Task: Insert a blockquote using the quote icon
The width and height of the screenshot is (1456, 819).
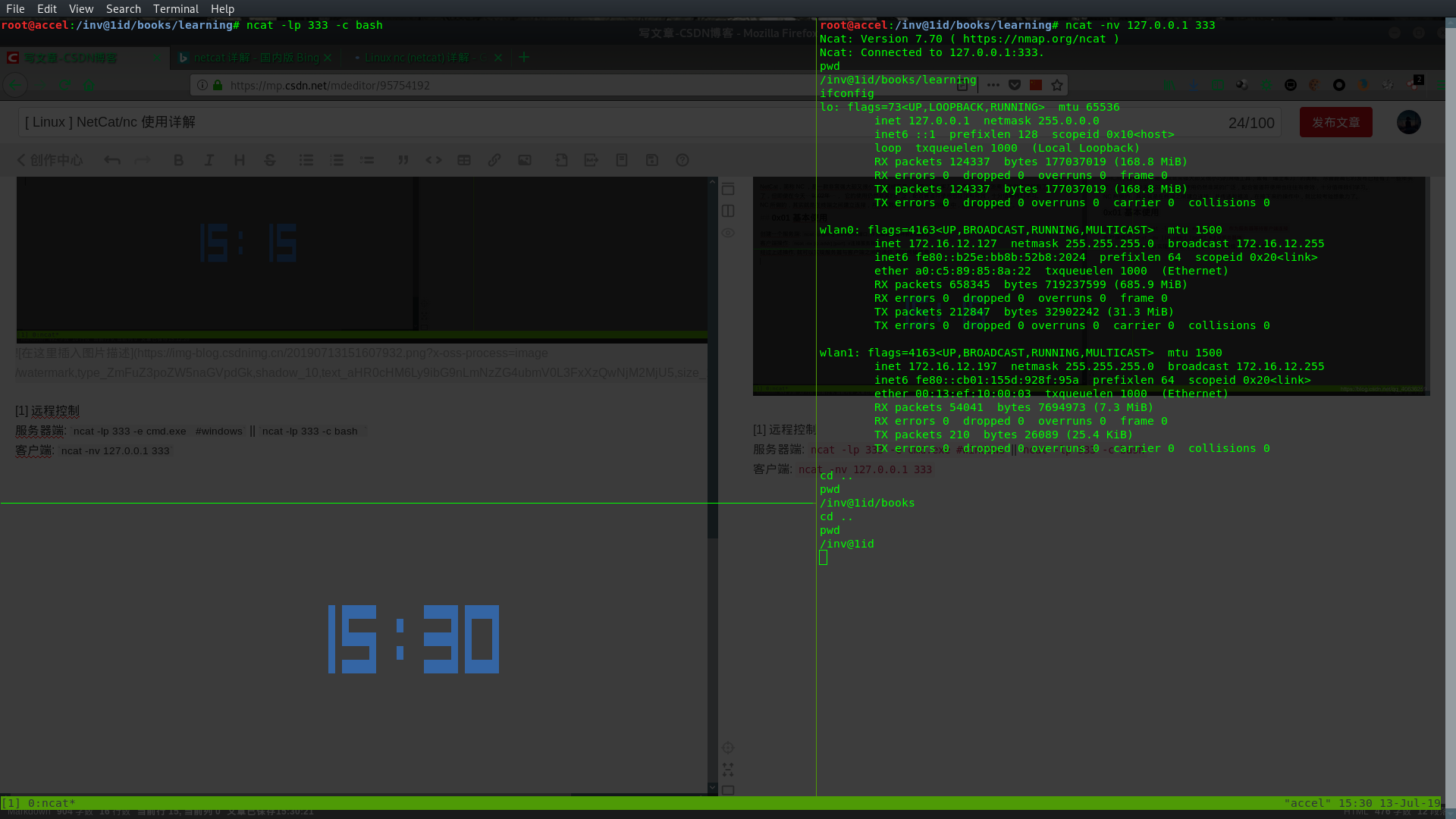Action: coord(403,160)
